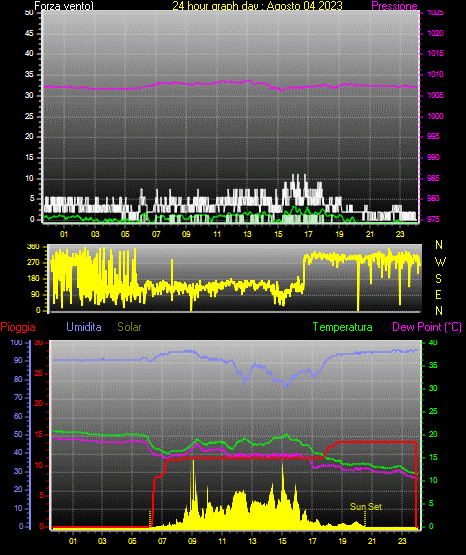Click the compass letter 'W' beside direction chart
The image size is (466, 555).
tap(440, 262)
